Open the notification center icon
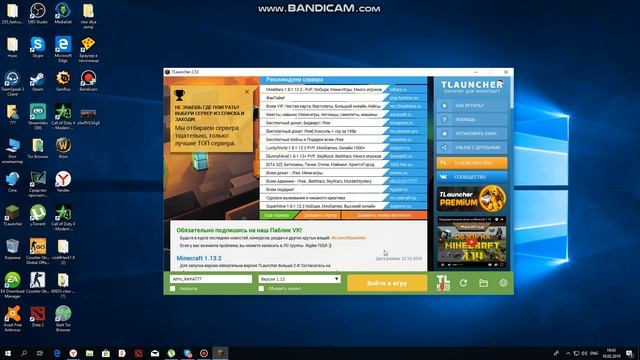Viewport: 640px width, 360px height. (629, 353)
